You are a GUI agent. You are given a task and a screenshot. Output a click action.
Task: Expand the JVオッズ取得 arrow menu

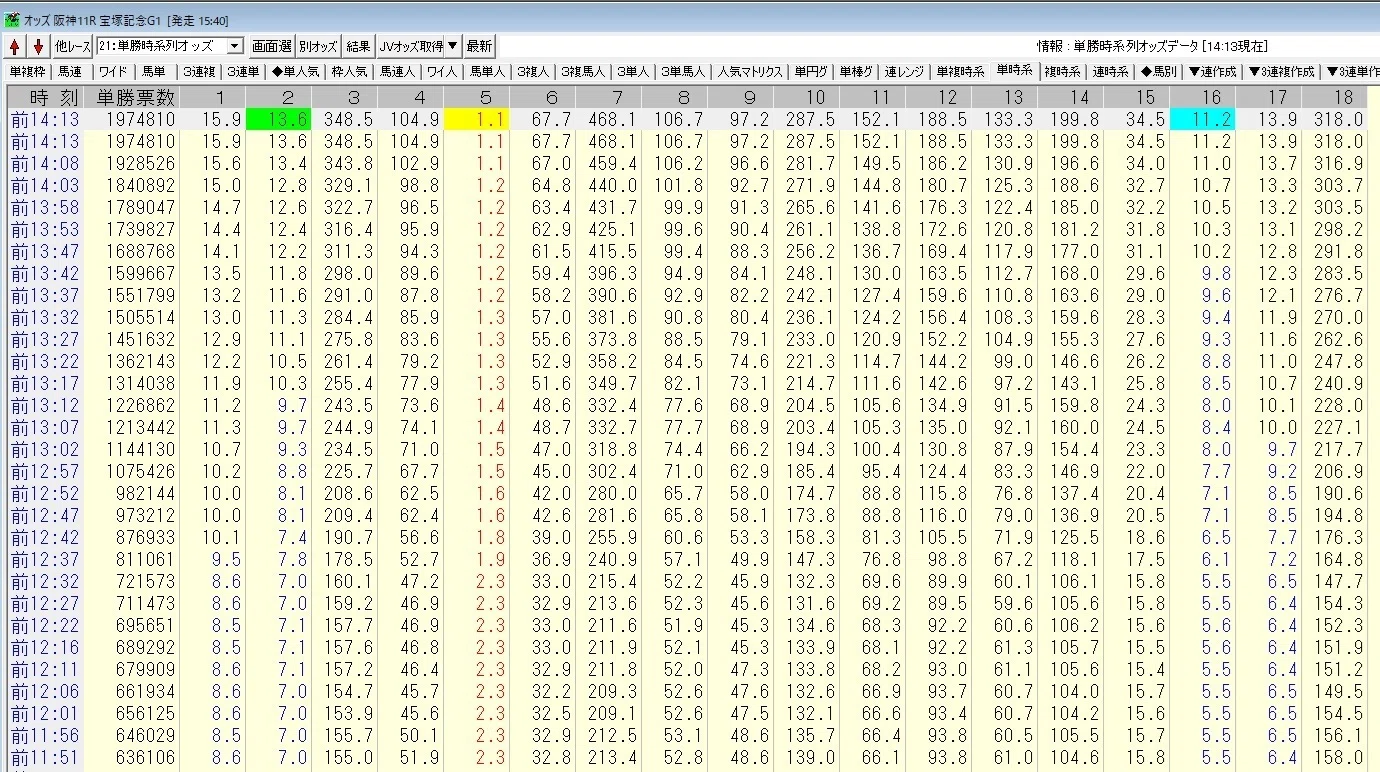tap(452, 46)
